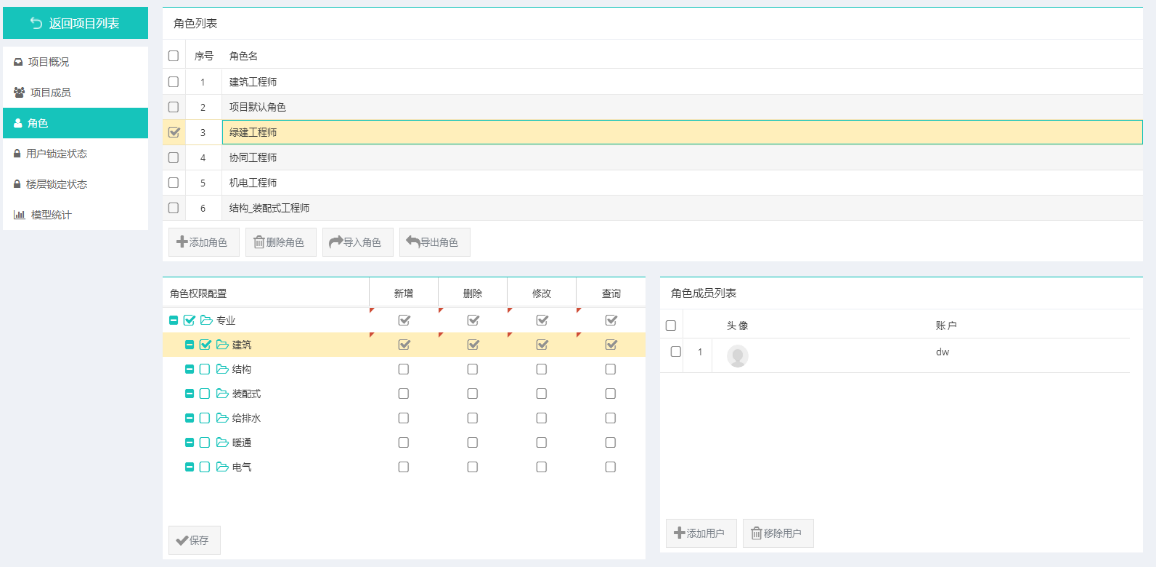Toggle the 查询 permission for 专业
The width and height of the screenshot is (1156, 567).
coord(611,320)
